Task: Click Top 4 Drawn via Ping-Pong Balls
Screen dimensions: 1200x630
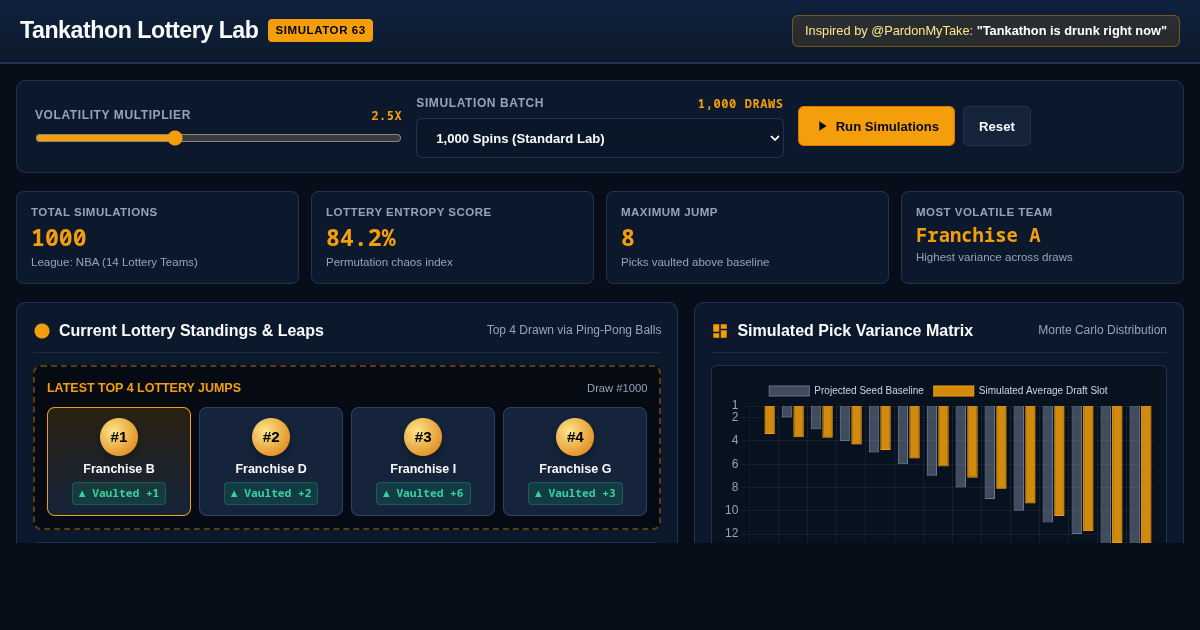Action: coord(574,330)
